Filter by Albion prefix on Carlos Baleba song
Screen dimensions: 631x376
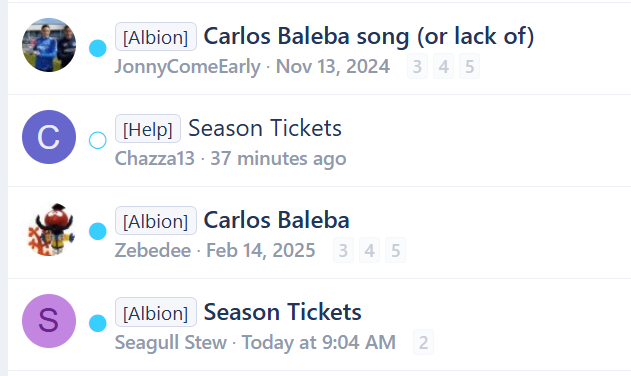click(x=156, y=37)
